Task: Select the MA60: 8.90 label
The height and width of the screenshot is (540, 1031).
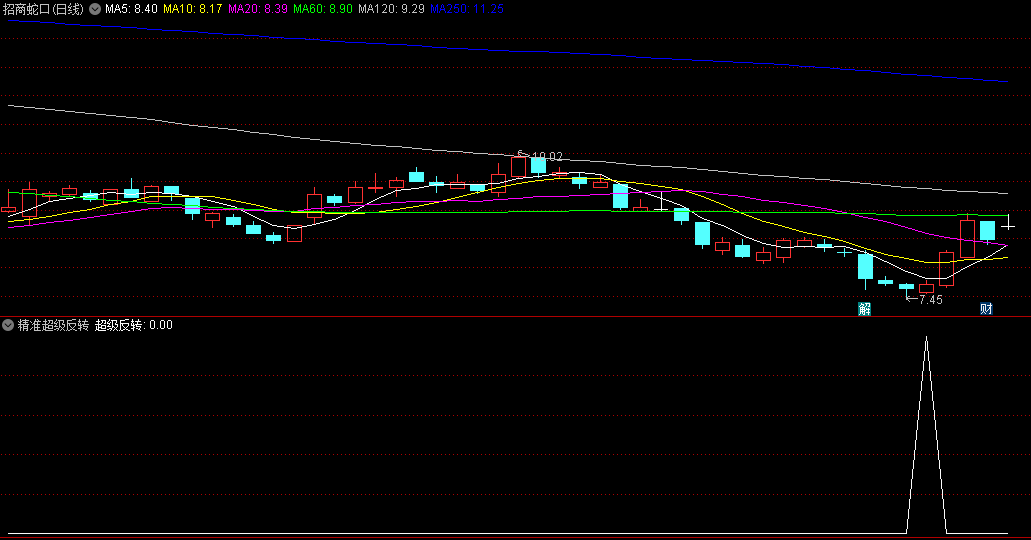Action: pyautogui.click(x=323, y=9)
